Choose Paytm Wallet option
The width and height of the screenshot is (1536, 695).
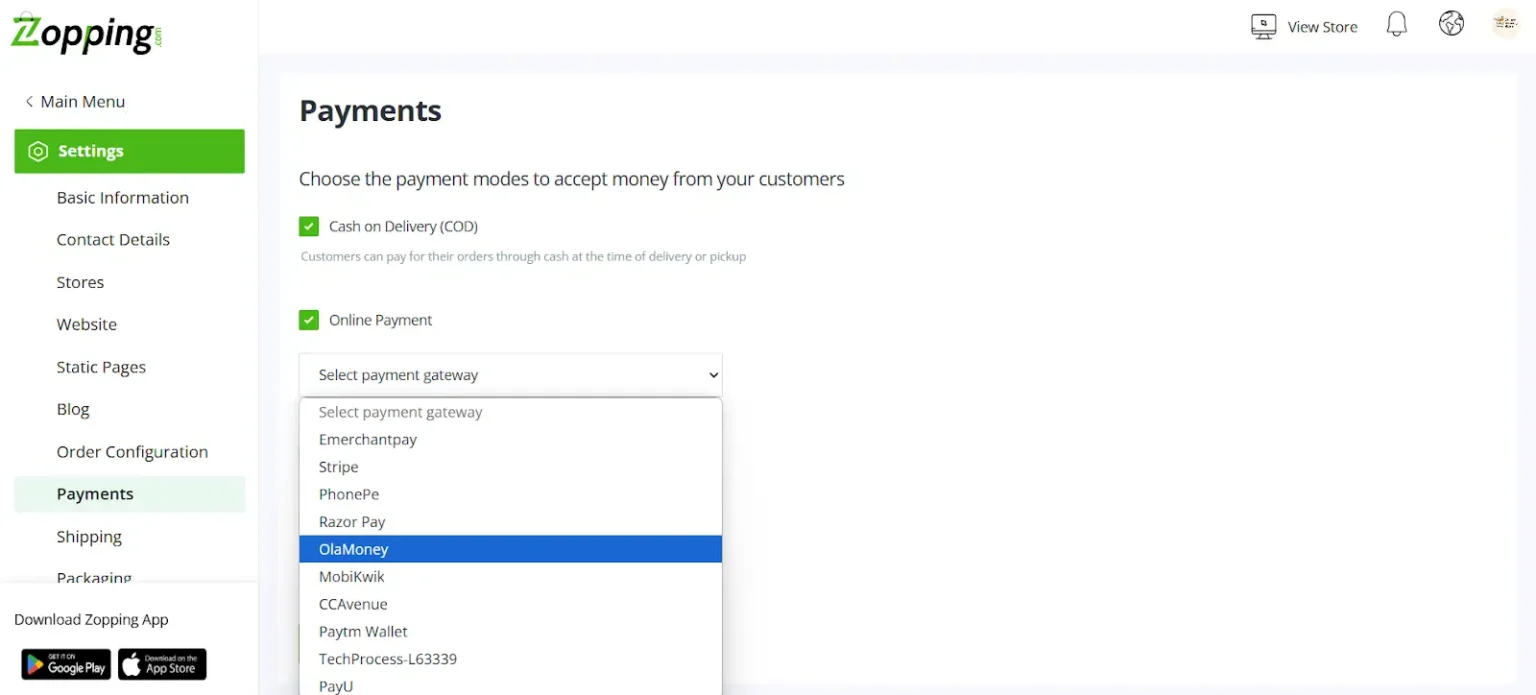pyautogui.click(x=510, y=632)
